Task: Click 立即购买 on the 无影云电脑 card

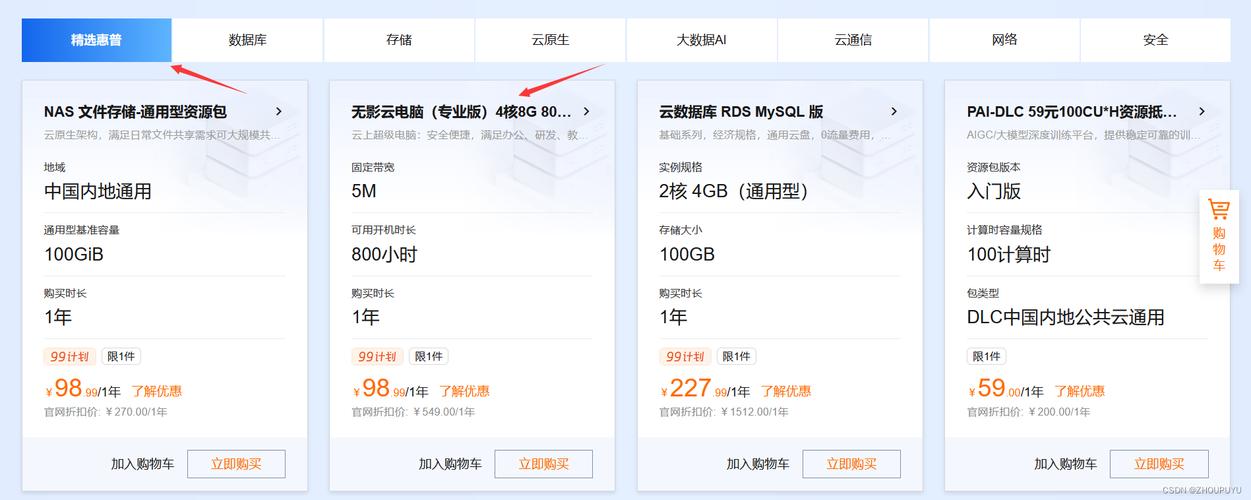Action: 544,464
